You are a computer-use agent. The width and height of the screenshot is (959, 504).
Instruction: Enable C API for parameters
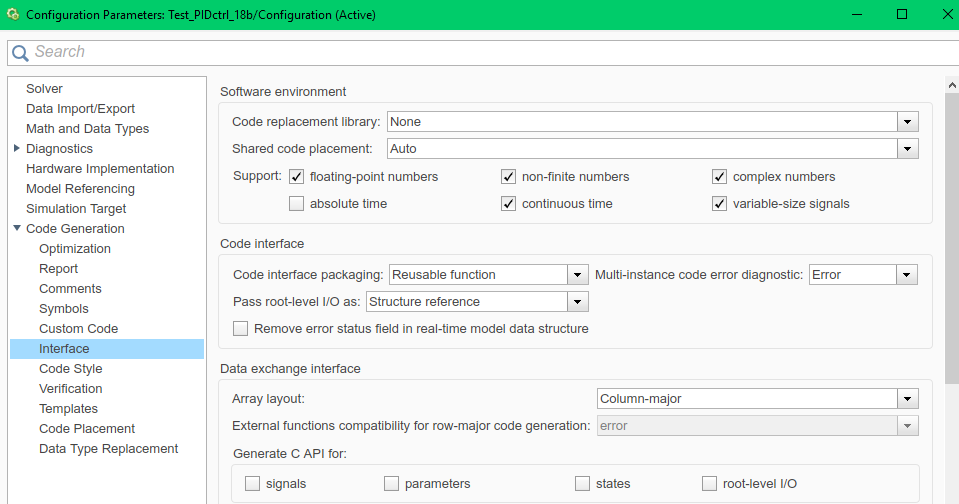pyautogui.click(x=391, y=484)
